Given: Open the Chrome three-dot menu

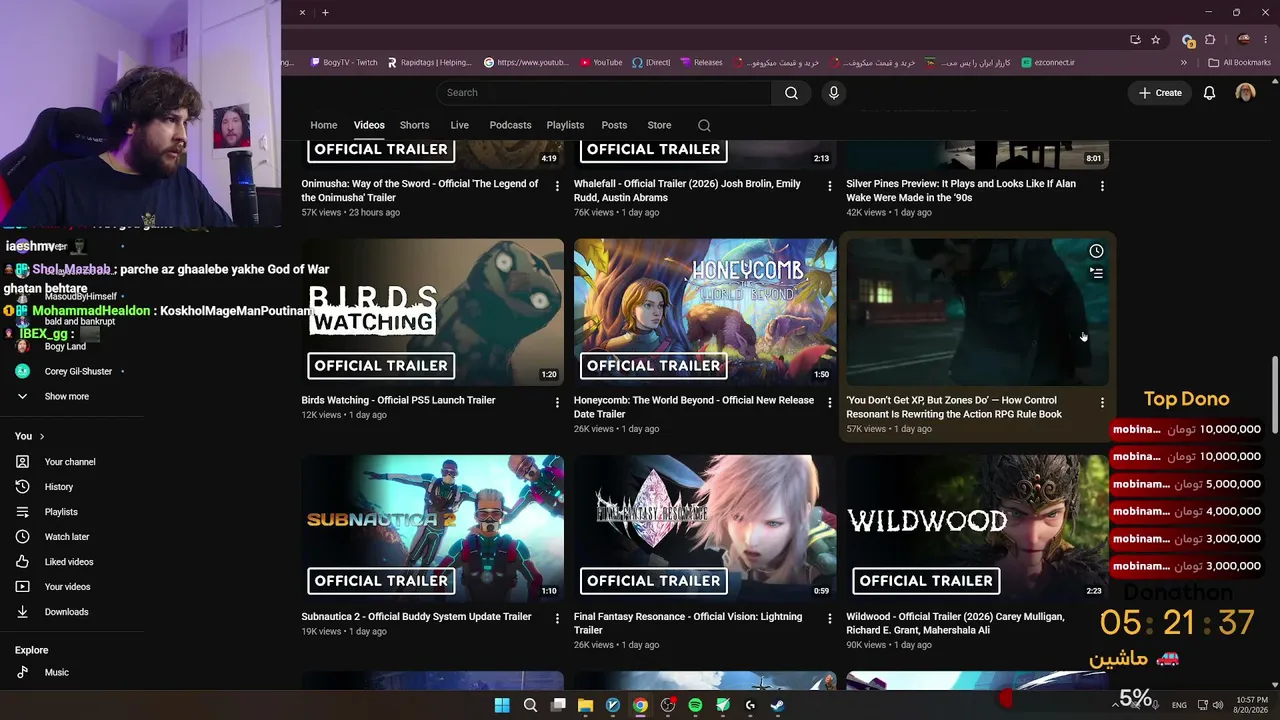Looking at the screenshot, I should point(1267,40).
